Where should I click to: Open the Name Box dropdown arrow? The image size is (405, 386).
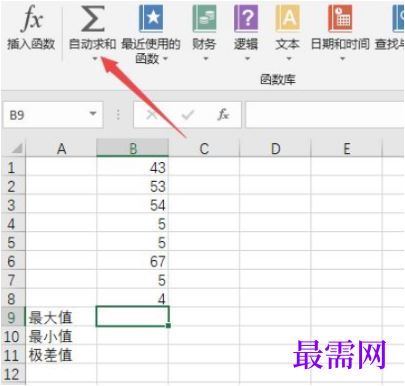pos(93,114)
